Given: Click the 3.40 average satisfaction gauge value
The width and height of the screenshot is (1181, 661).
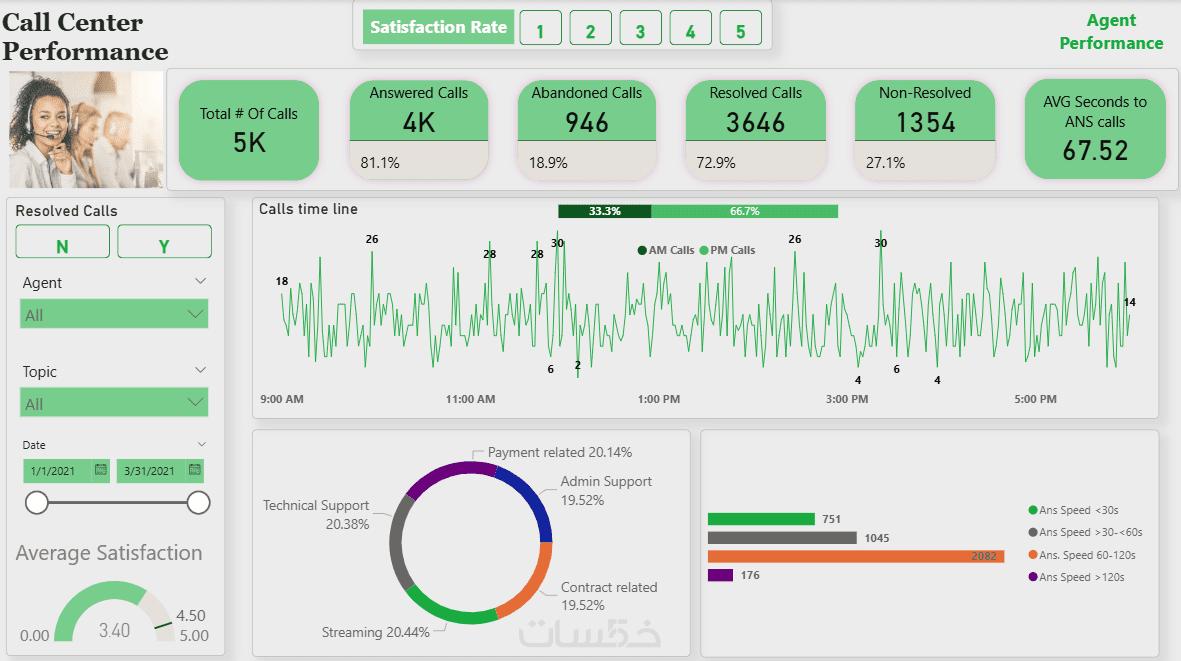Looking at the screenshot, I should [x=114, y=630].
